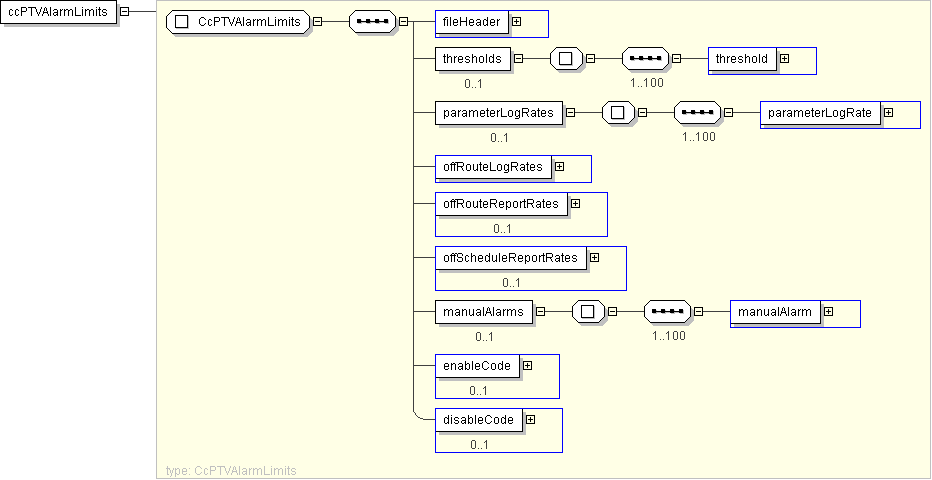The height and width of the screenshot is (480, 932).
Task: Expand the offScheduleReportRates element
Action: [594, 258]
